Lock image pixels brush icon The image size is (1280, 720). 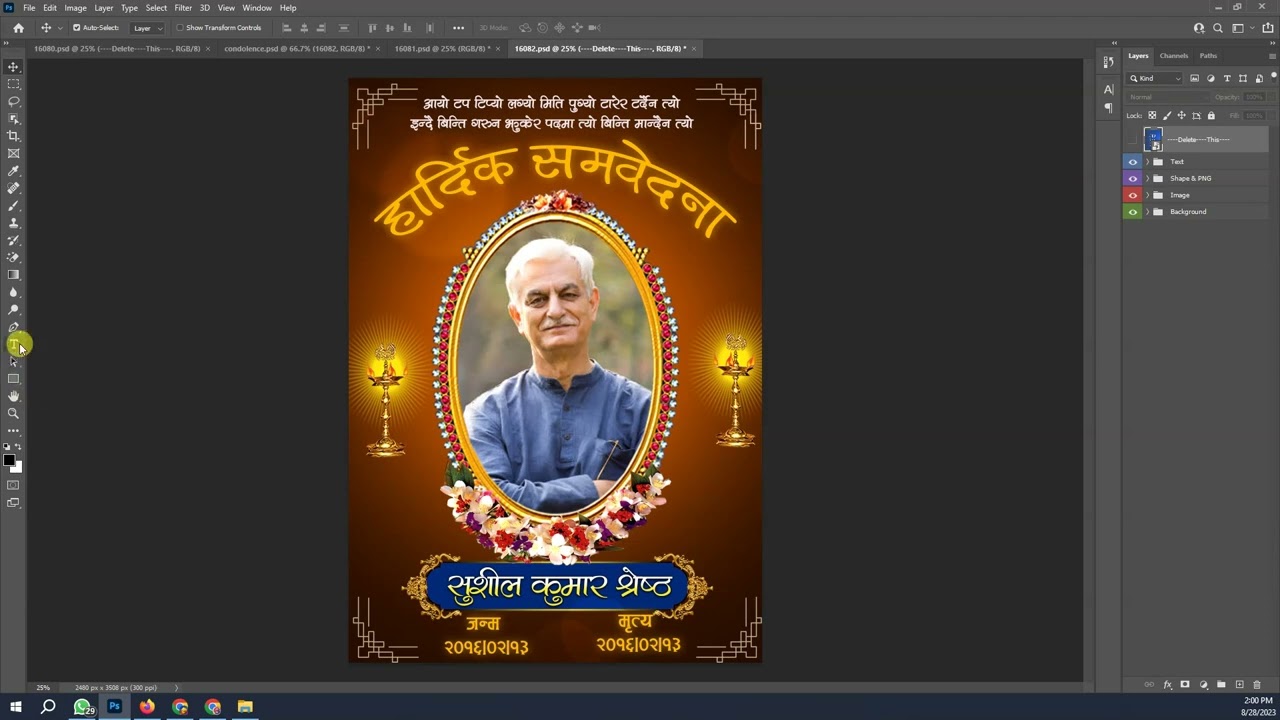tap(1167, 115)
